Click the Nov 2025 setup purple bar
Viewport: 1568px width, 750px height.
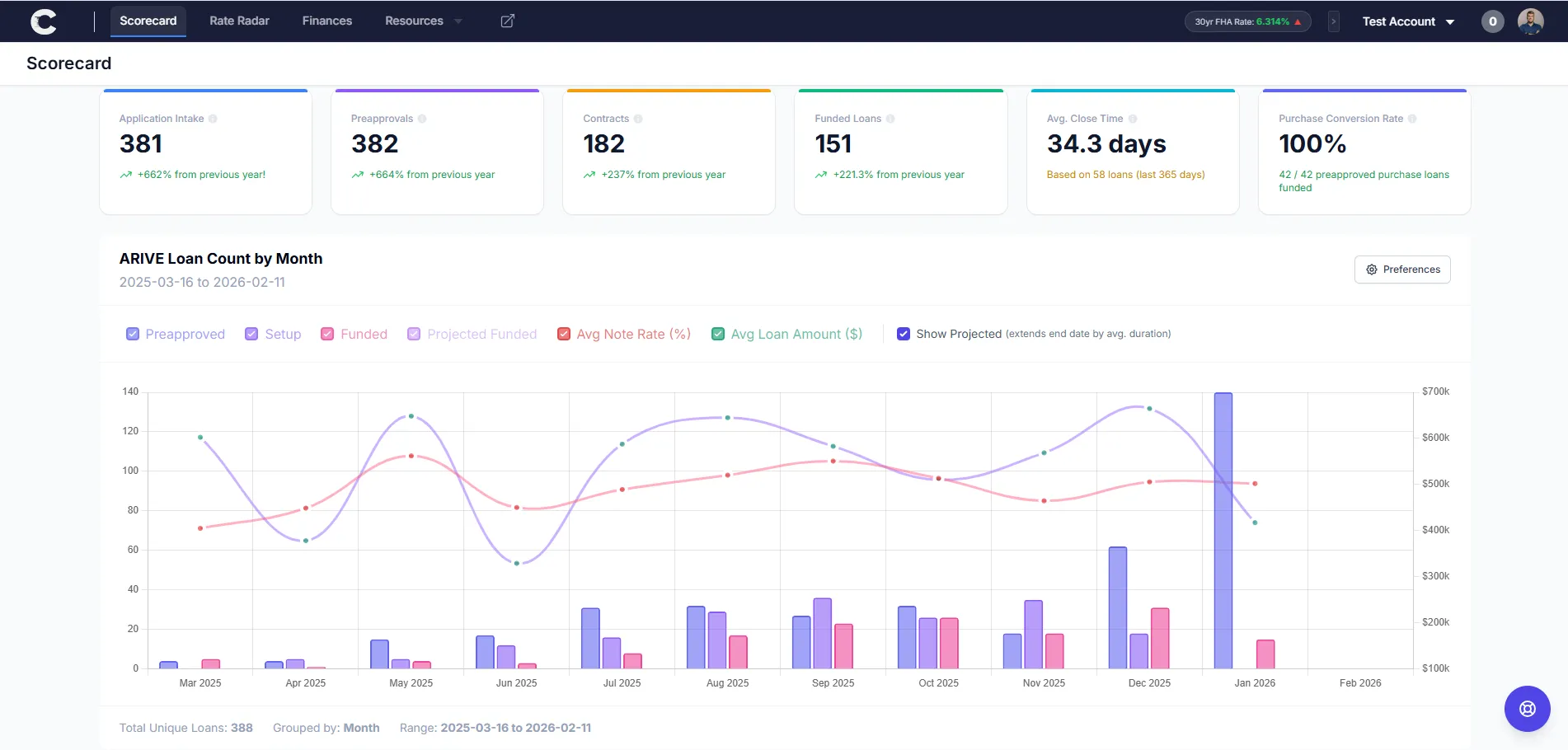click(1033, 635)
